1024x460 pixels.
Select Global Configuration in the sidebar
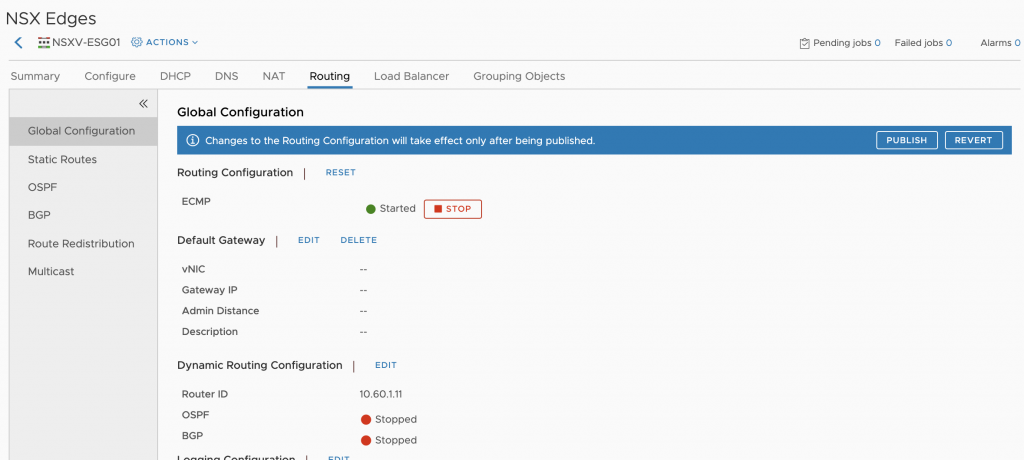pos(83,131)
